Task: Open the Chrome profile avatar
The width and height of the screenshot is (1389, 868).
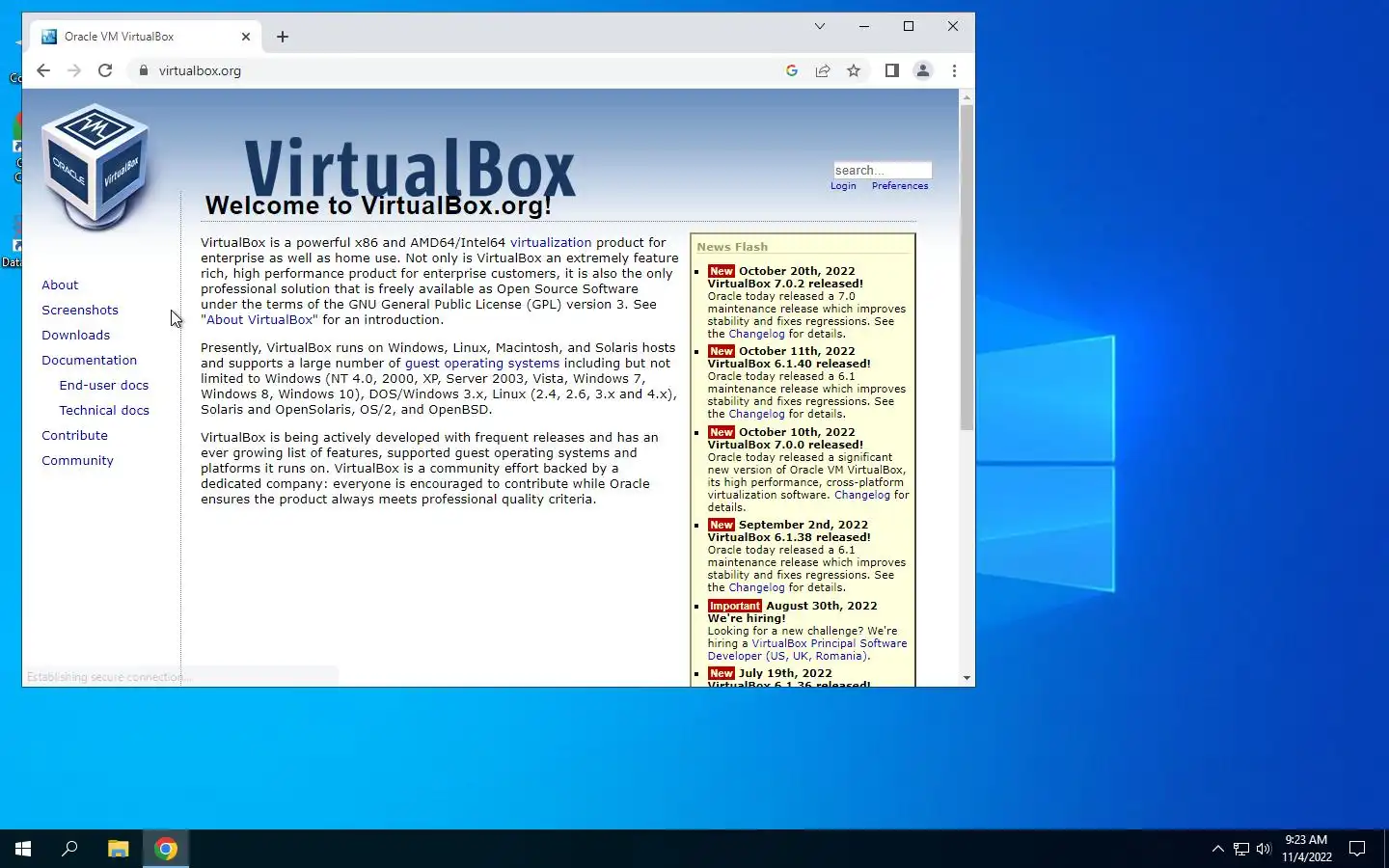Action: pos(923,70)
